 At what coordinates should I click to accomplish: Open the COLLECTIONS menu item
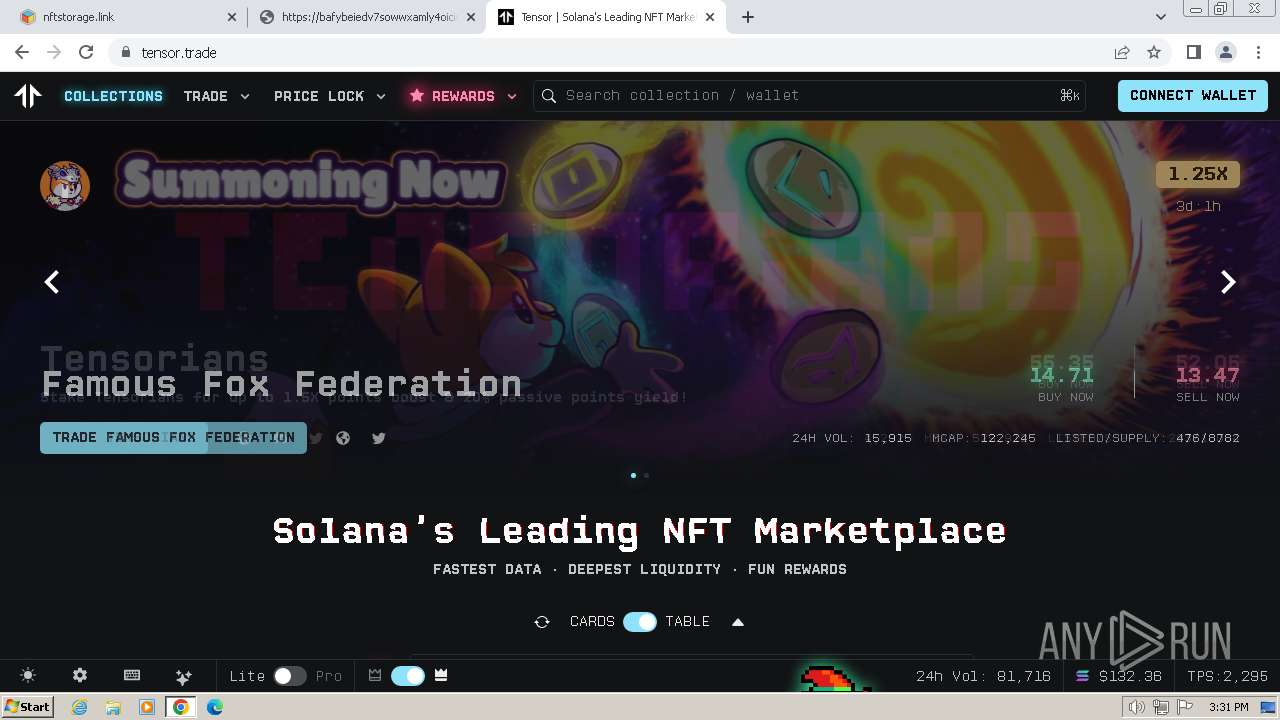[113, 96]
